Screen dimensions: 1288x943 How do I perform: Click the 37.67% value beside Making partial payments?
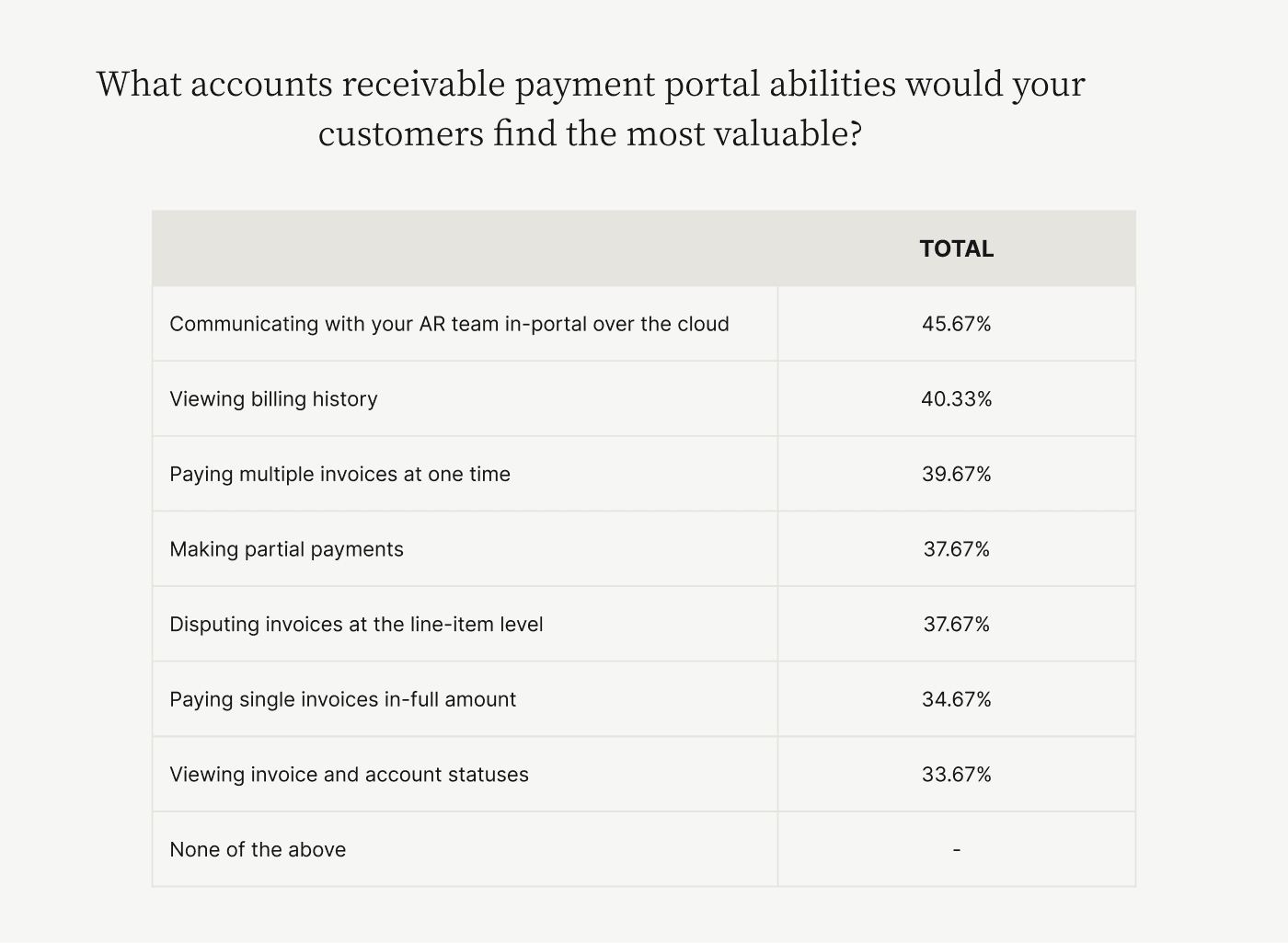pyautogui.click(x=956, y=549)
